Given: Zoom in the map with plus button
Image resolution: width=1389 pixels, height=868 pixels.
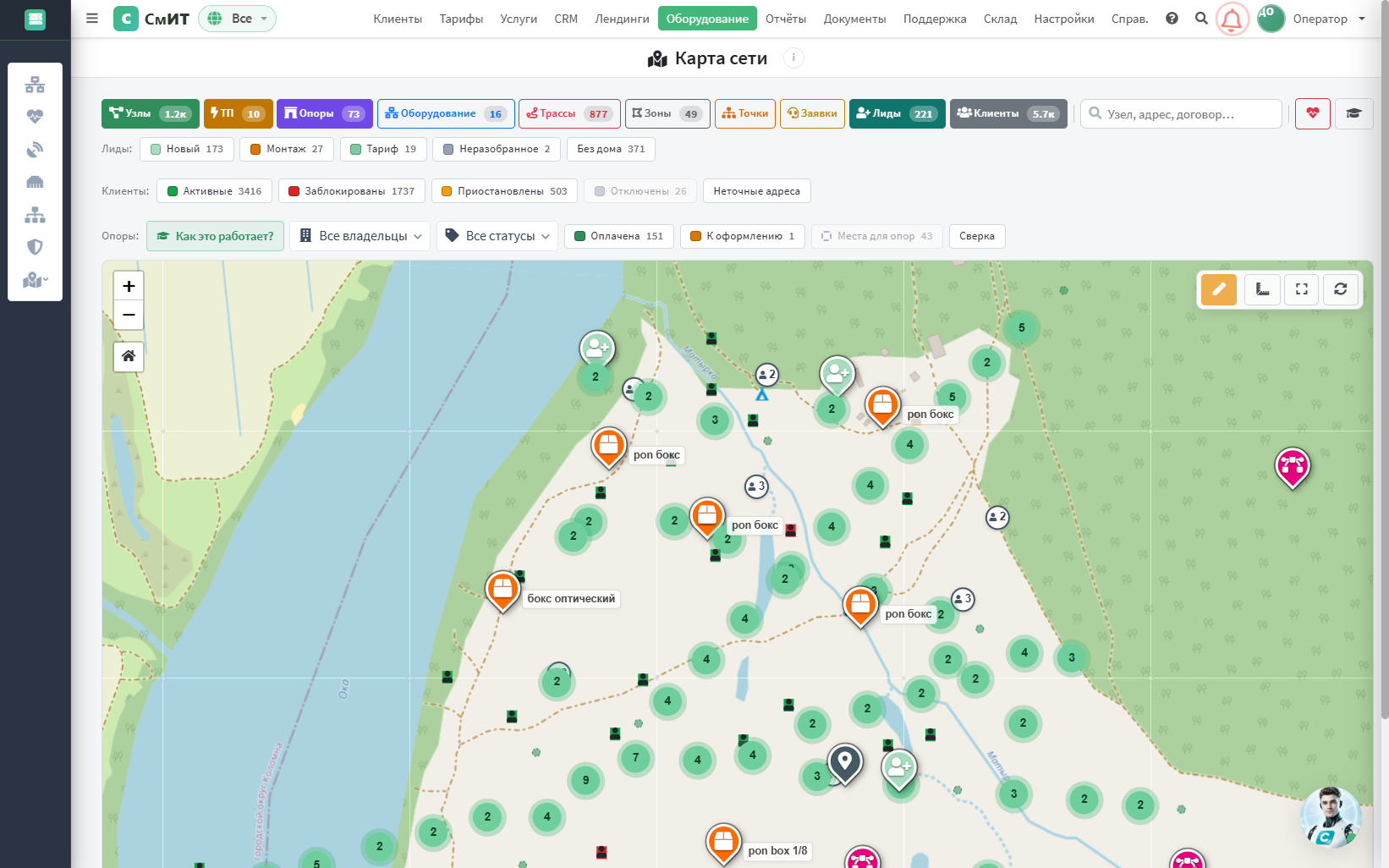Looking at the screenshot, I should 129,286.
